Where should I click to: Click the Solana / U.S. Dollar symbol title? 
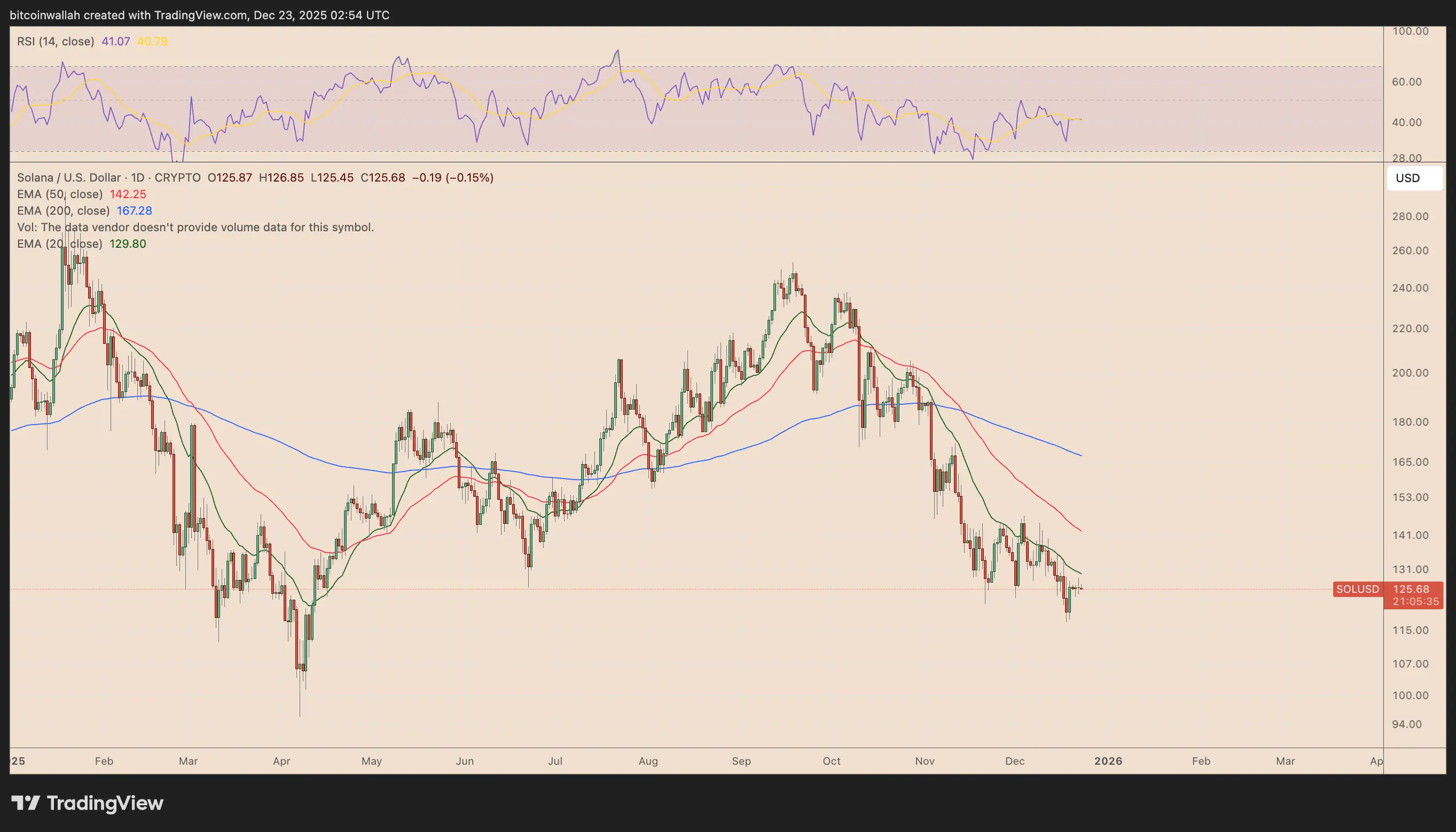coord(68,178)
